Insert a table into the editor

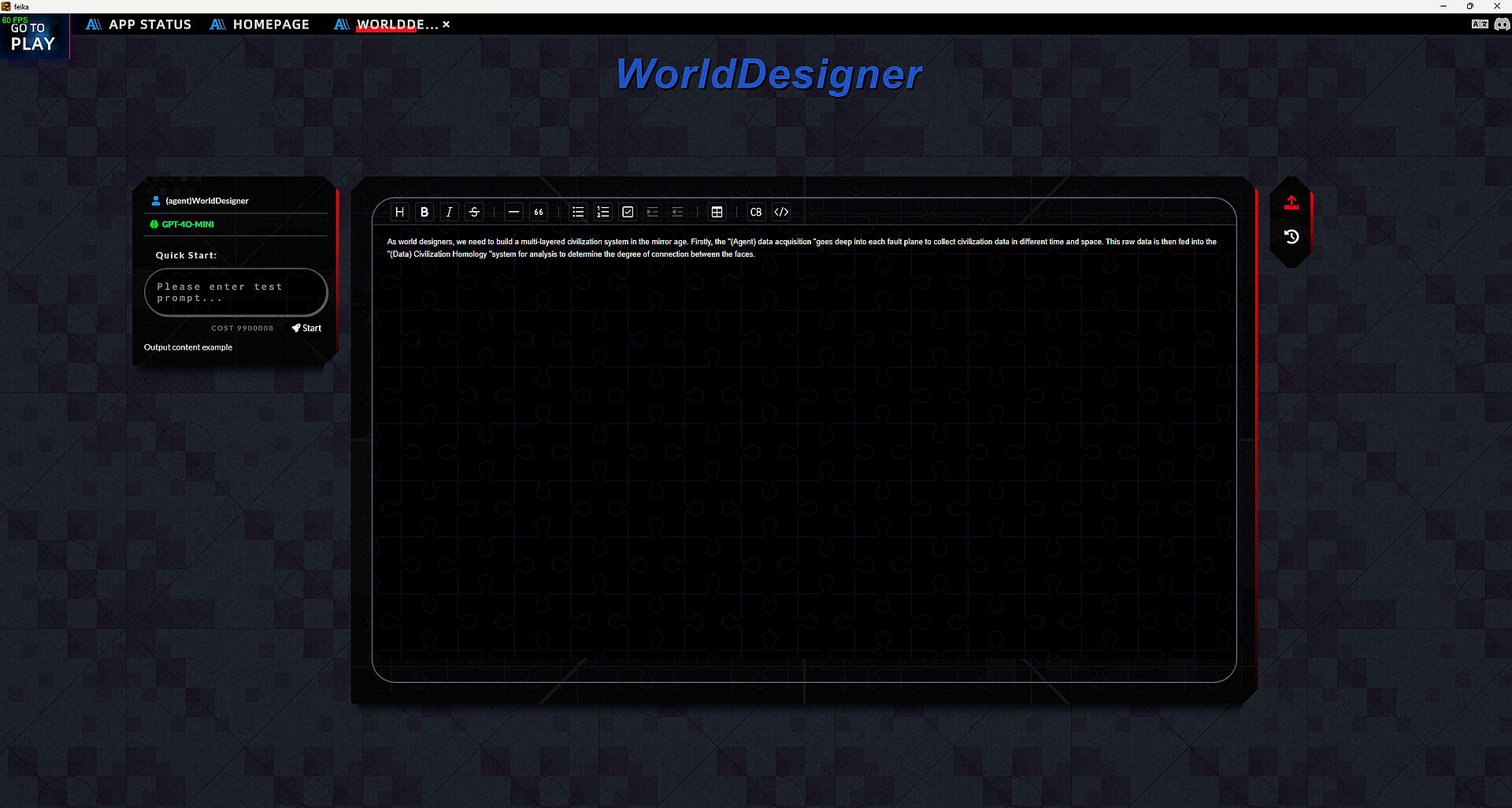pos(717,212)
